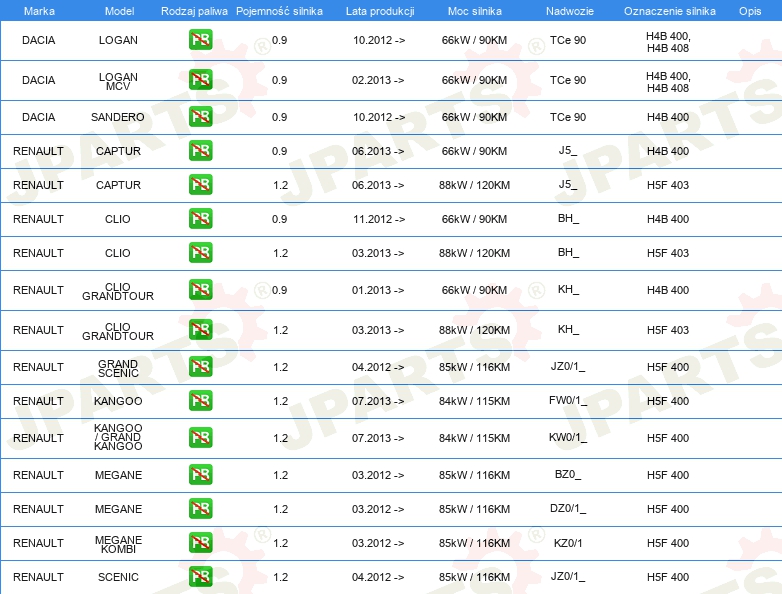Select the KANGOO / GRAND KANGOO model cell
782x594 pixels.
point(118,437)
